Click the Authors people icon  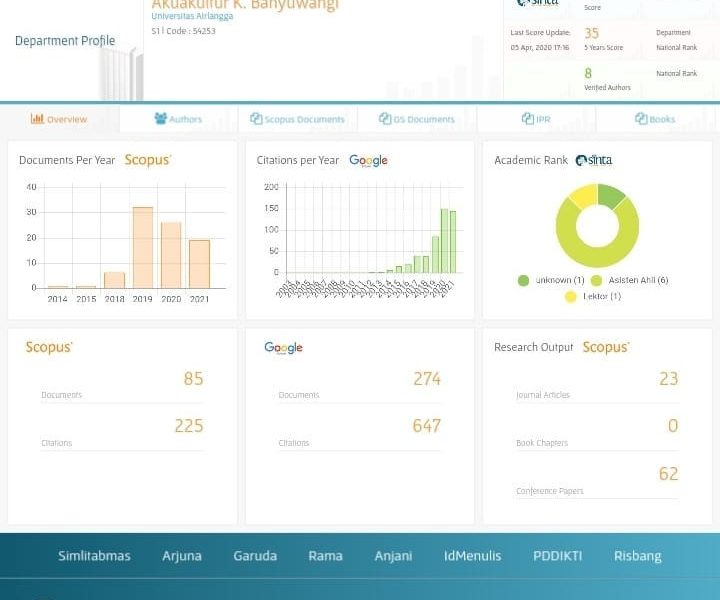click(x=160, y=119)
